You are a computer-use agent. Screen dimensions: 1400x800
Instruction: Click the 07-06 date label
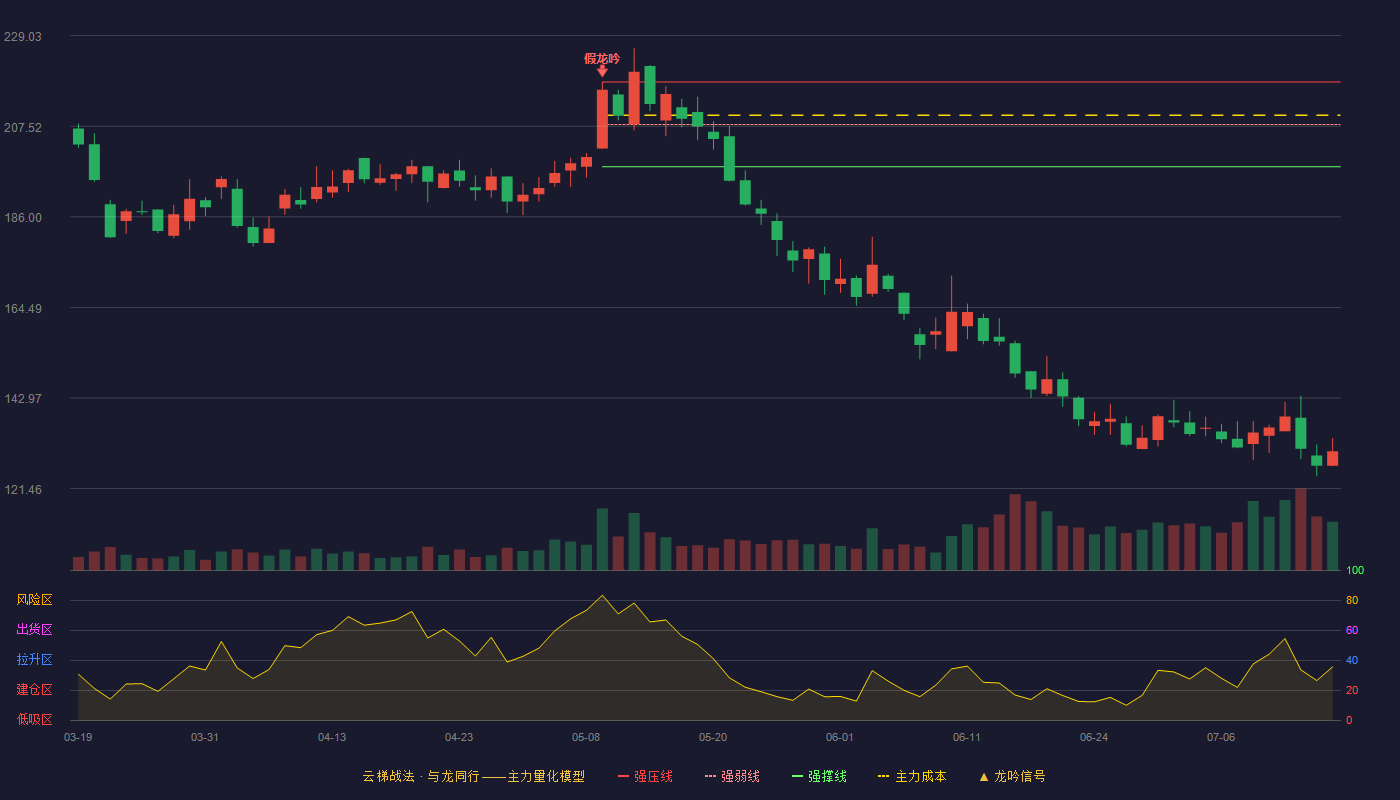click(1221, 737)
